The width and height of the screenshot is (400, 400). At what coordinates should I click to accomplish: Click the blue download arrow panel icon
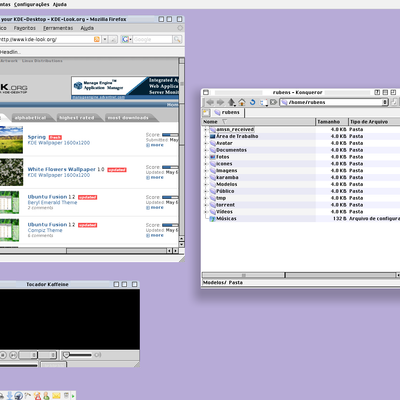[x=10, y=395]
